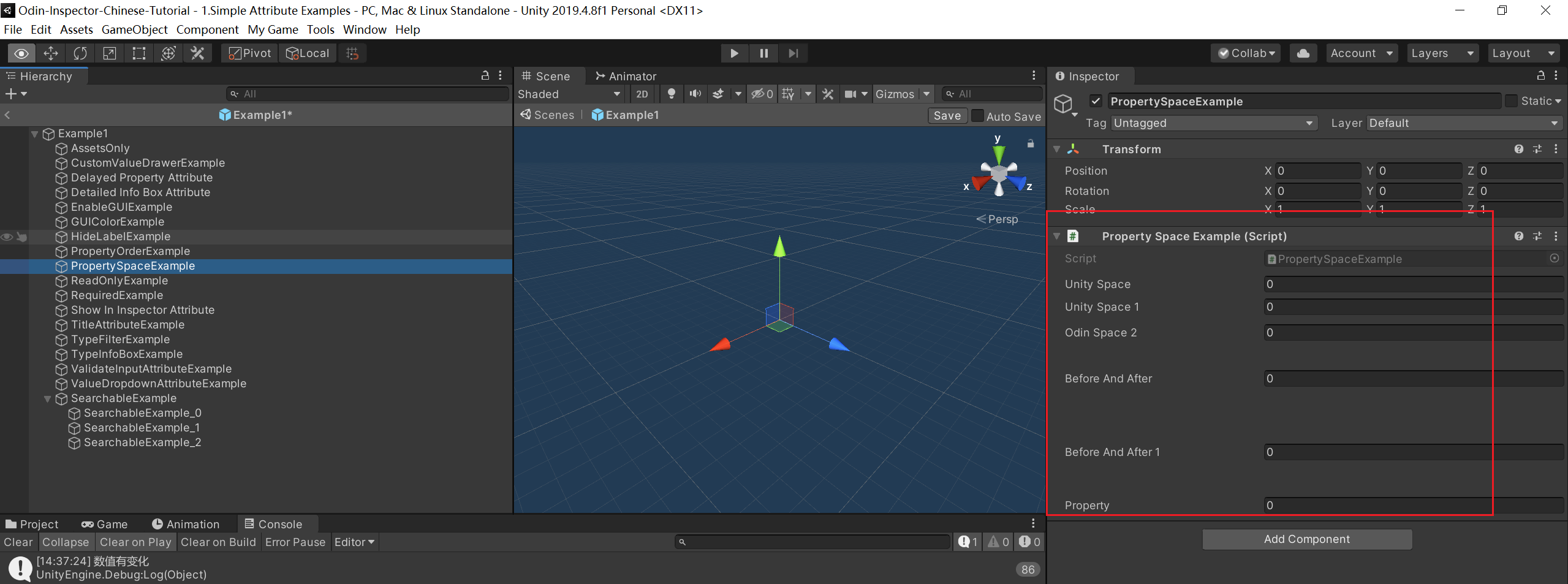Toggle Clear on Play in Console
This screenshot has width=1568, height=584.
[135, 542]
